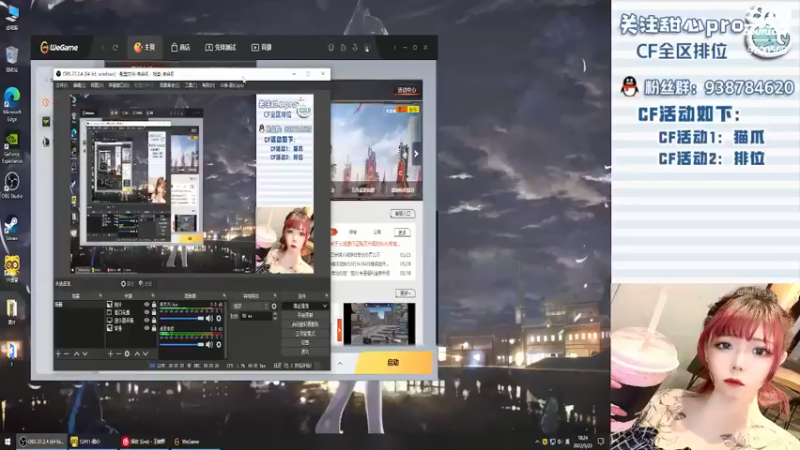Click the yellow launch game button

[x=393, y=363]
